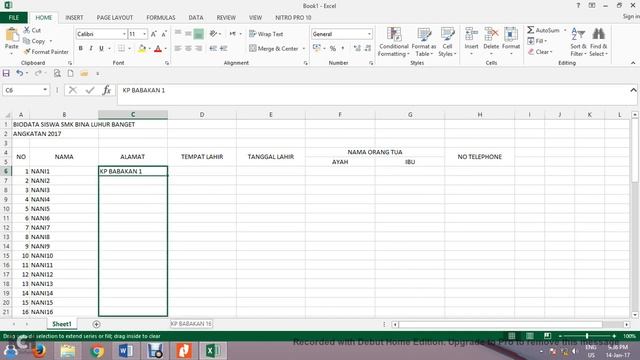Click the Sign in link

pos(631,16)
